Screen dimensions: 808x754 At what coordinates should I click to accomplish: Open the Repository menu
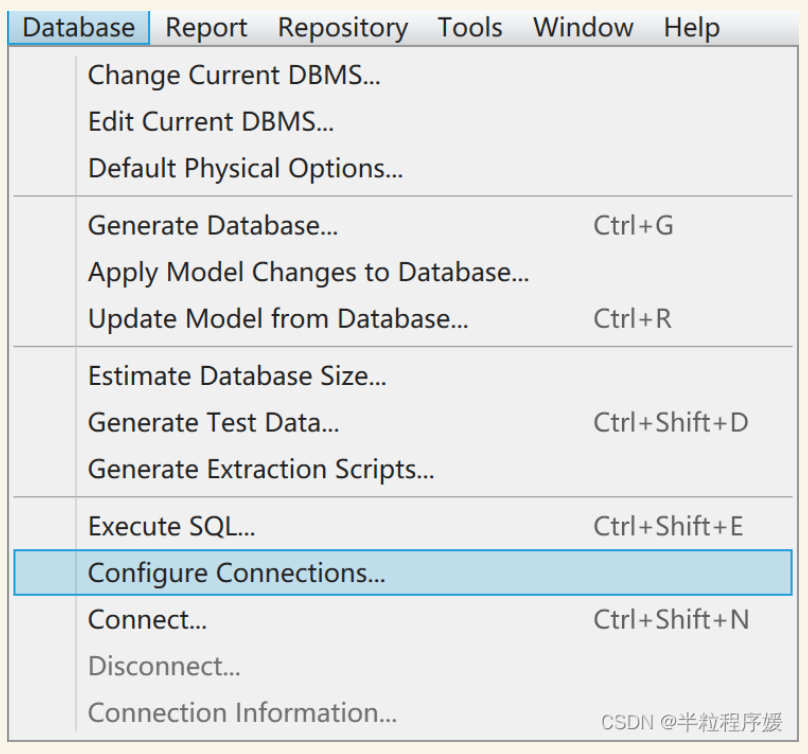point(342,27)
